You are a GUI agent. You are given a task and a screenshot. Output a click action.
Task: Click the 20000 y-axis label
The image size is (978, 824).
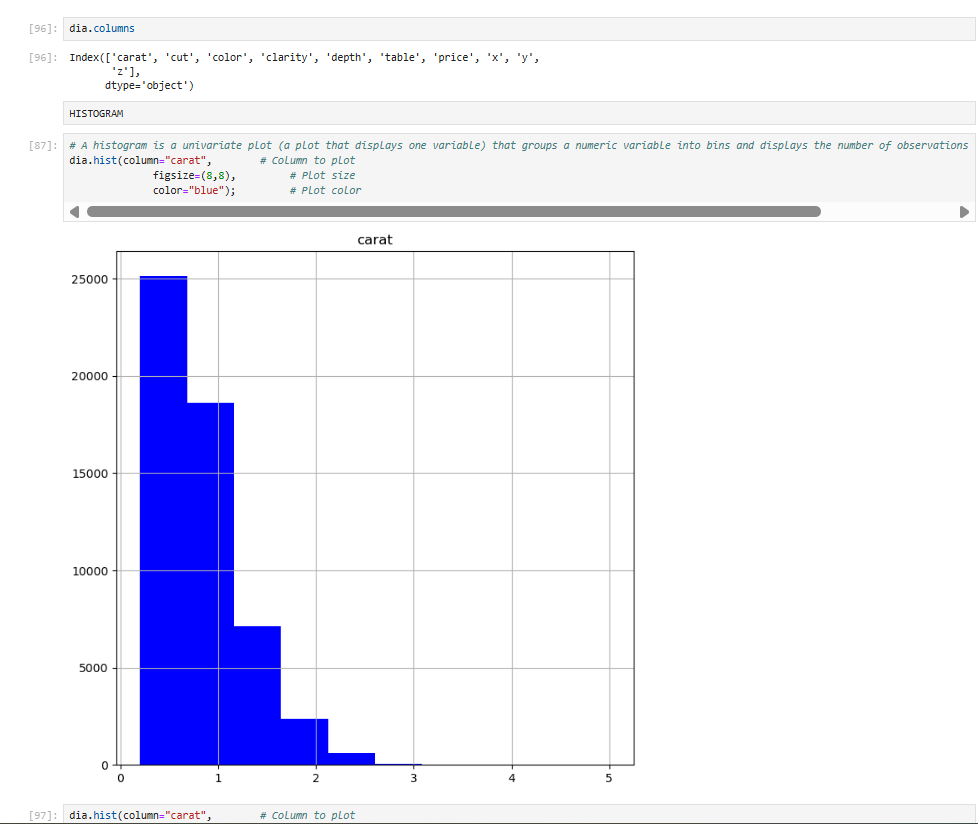point(90,376)
